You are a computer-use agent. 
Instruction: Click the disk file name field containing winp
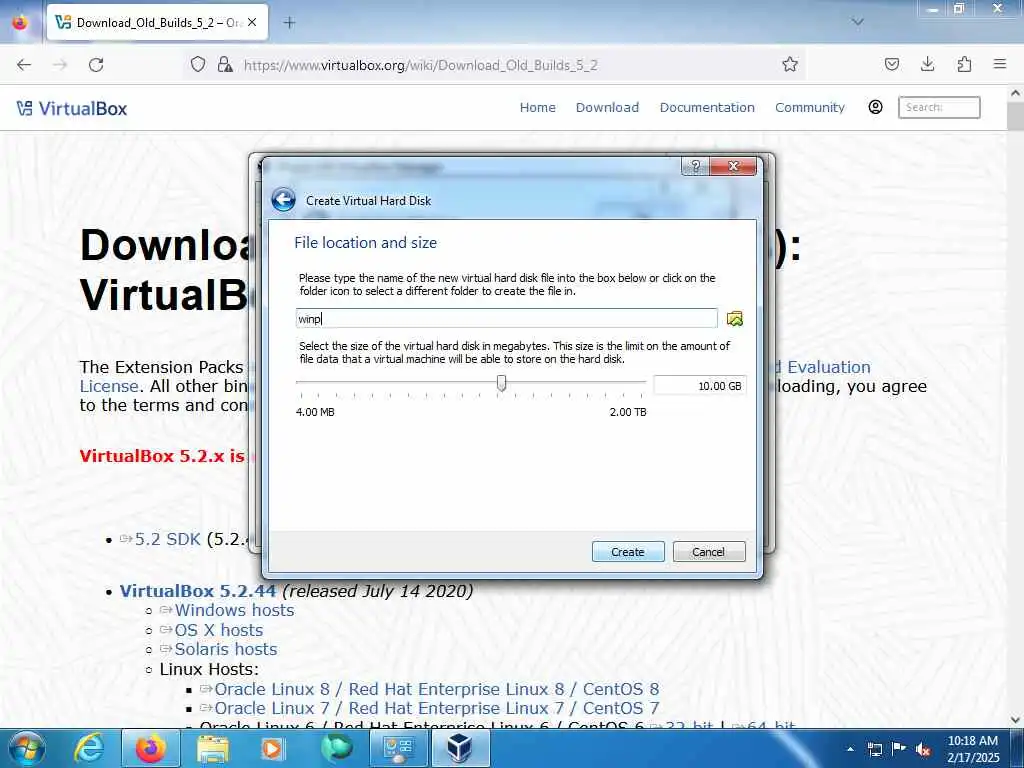click(507, 319)
